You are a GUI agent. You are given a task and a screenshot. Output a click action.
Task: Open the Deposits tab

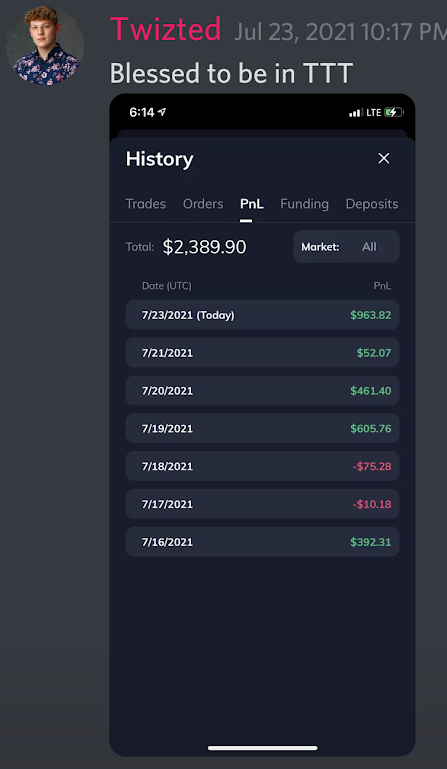(x=372, y=204)
